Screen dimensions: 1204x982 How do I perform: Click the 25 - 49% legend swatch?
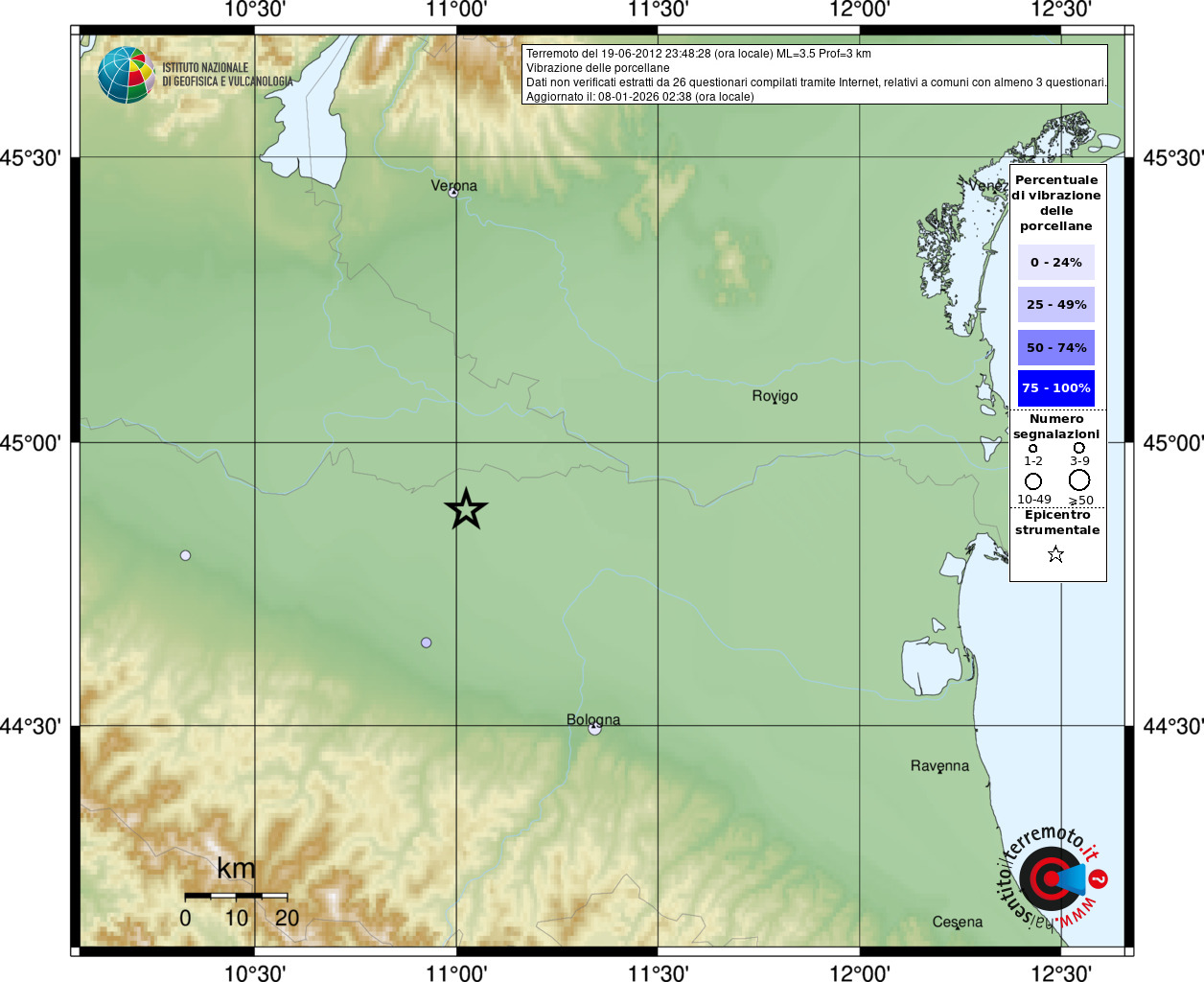1056,304
